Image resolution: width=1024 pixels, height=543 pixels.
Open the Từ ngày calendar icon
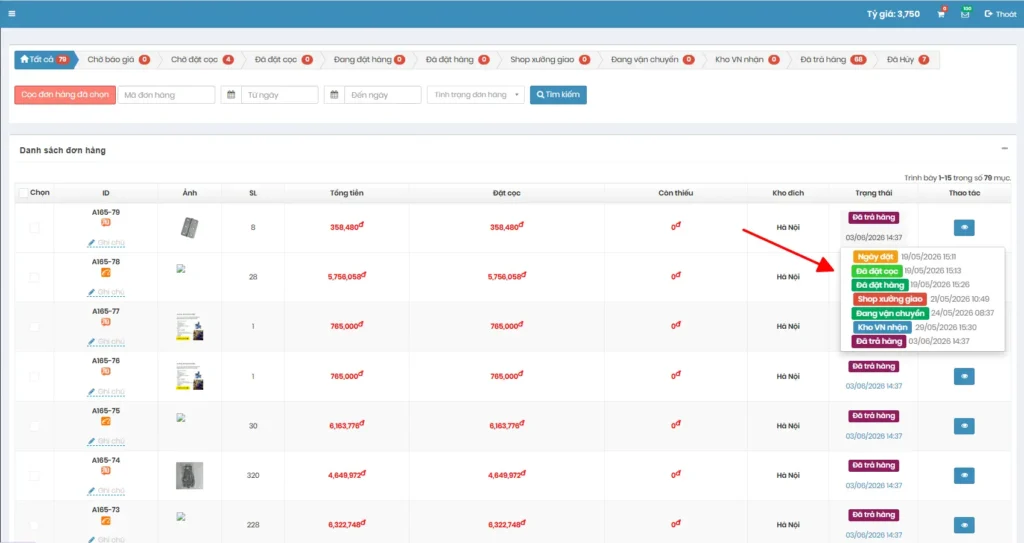[231, 95]
